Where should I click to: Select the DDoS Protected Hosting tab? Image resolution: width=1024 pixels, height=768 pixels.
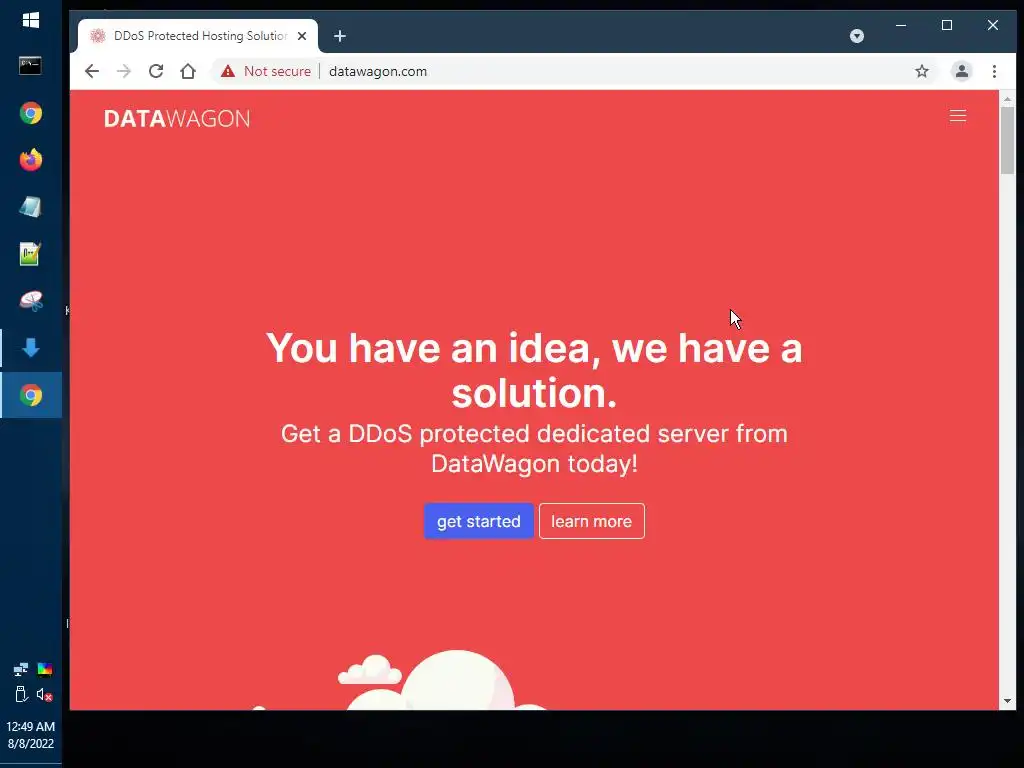(198, 36)
